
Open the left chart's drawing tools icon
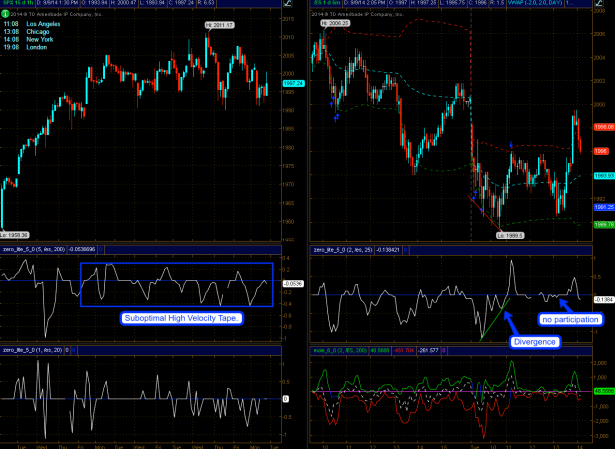point(287,3)
